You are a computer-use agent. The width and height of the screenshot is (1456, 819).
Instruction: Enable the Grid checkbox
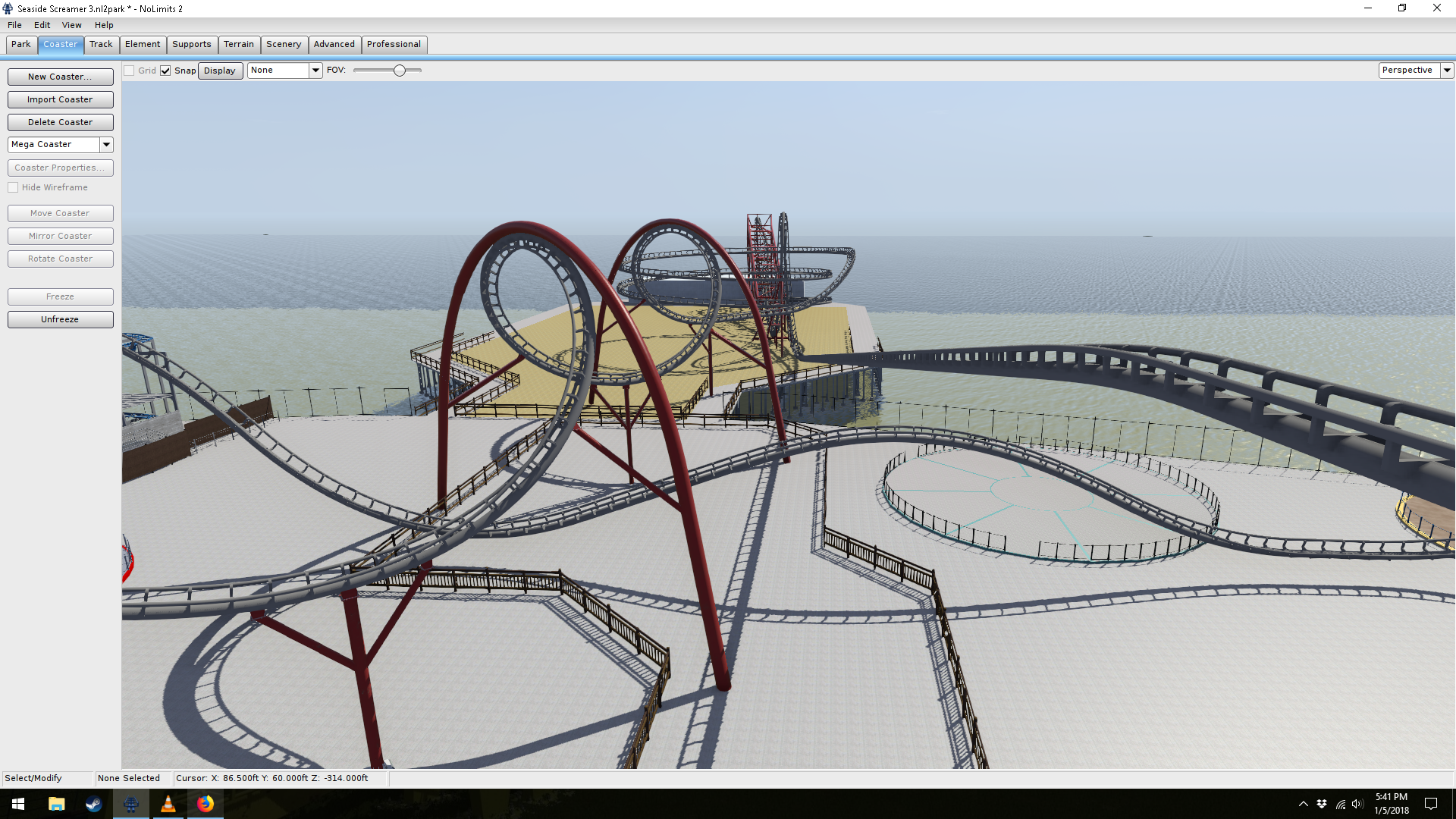tap(130, 71)
